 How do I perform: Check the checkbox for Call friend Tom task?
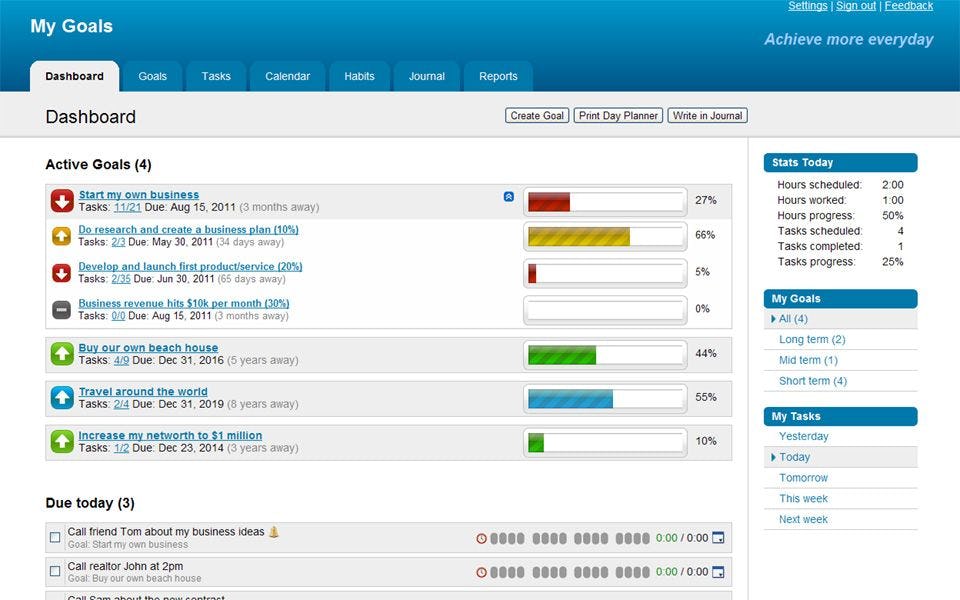point(54,537)
